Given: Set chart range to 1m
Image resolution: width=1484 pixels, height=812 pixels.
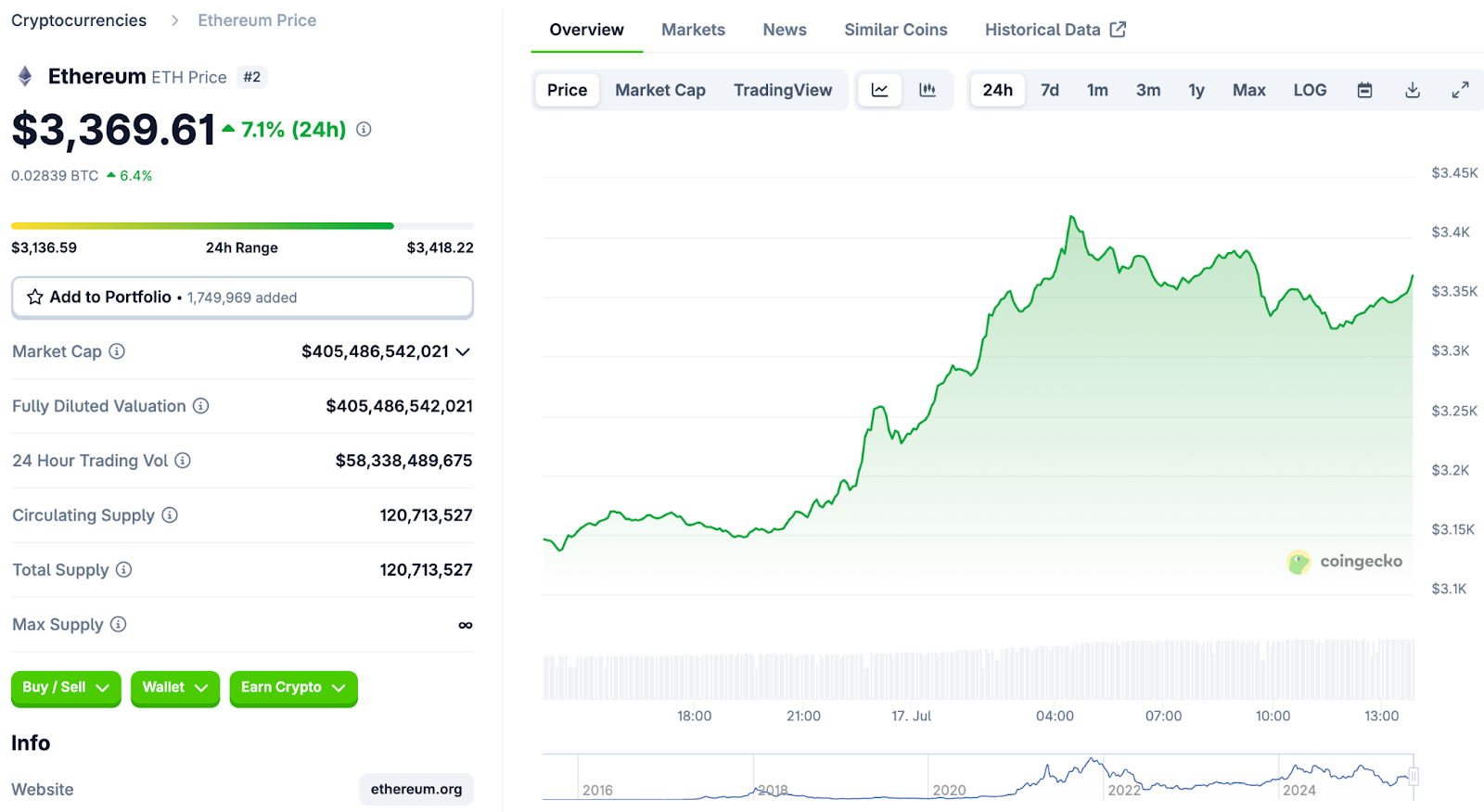Looking at the screenshot, I should (1097, 90).
